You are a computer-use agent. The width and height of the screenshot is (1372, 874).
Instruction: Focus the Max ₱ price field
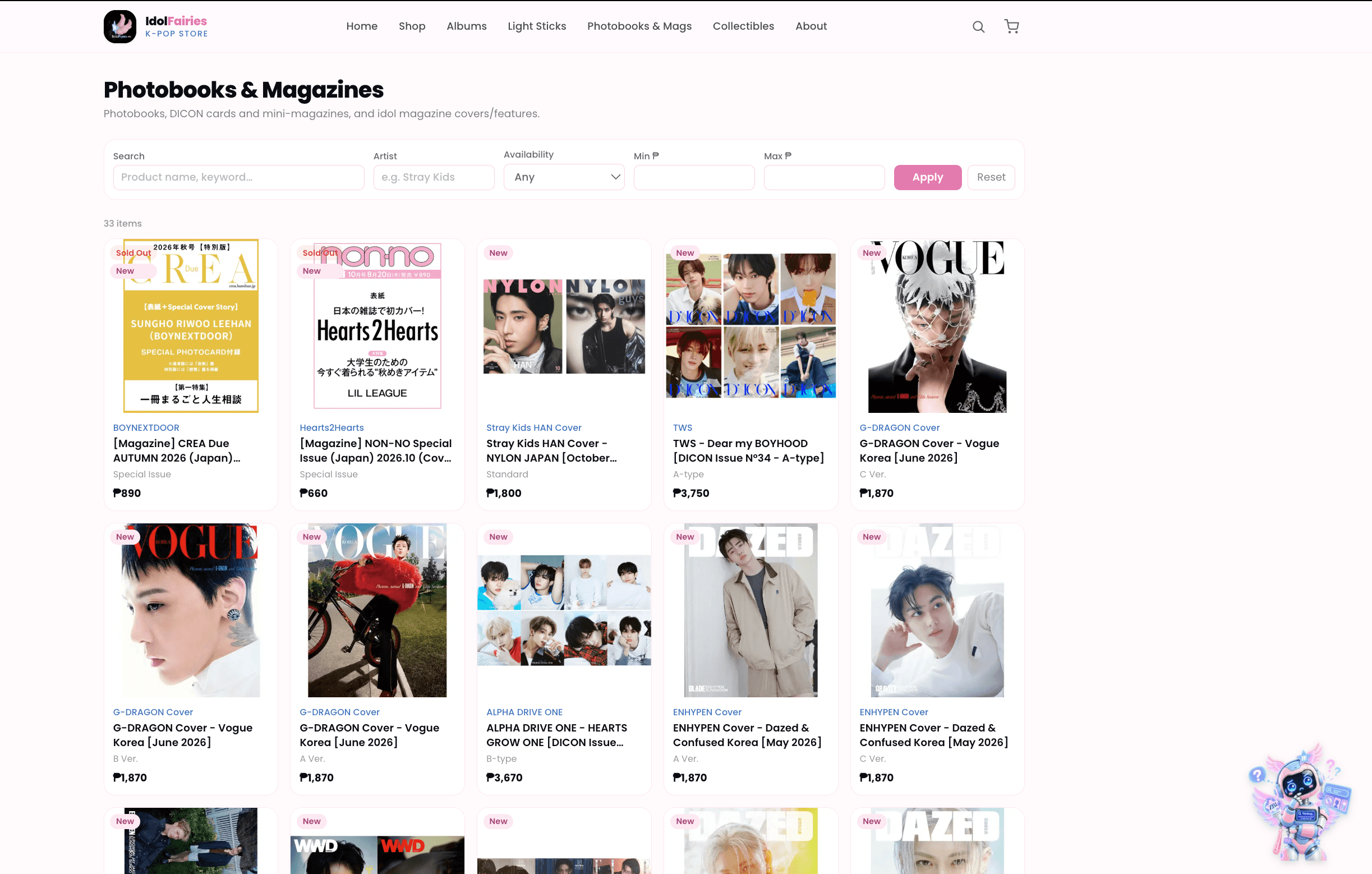click(824, 177)
